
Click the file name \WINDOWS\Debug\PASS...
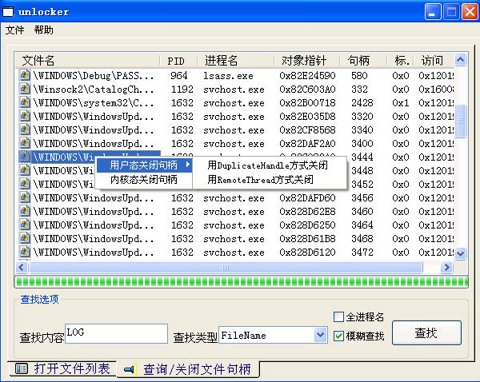[x=93, y=76]
